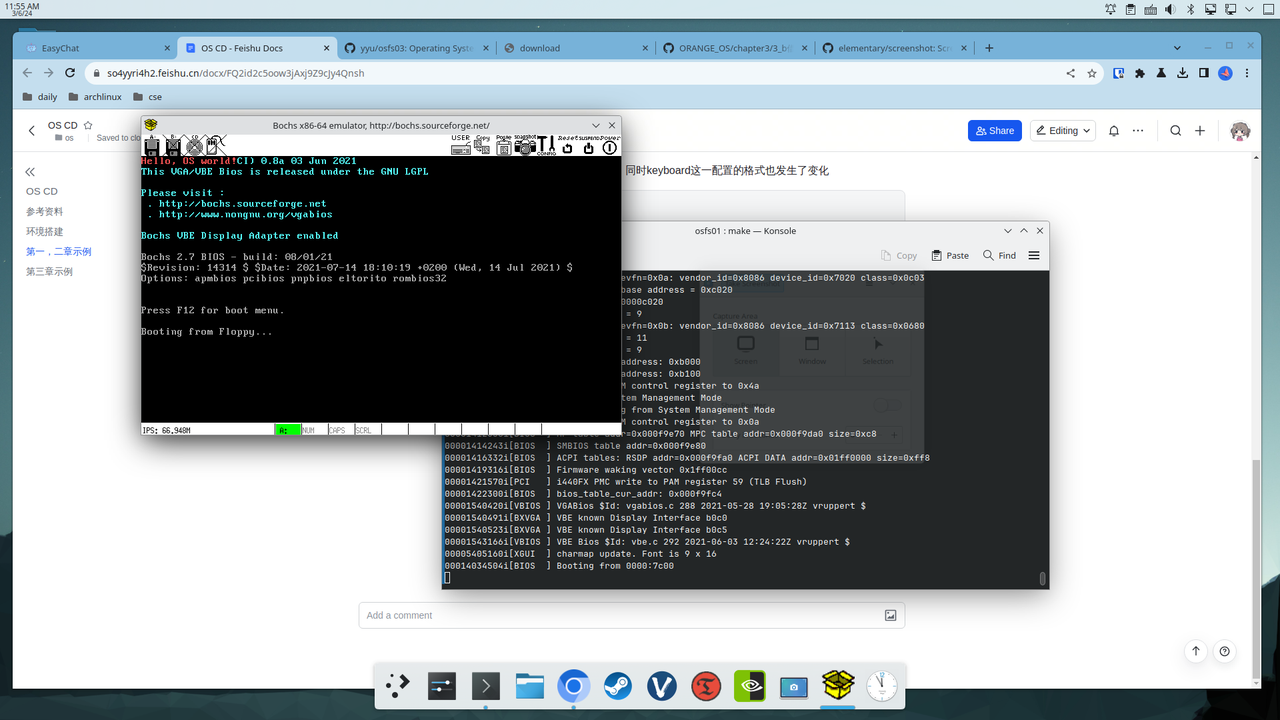Open Feishu notifications bell
This screenshot has width=1280, height=720.
[1113, 131]
